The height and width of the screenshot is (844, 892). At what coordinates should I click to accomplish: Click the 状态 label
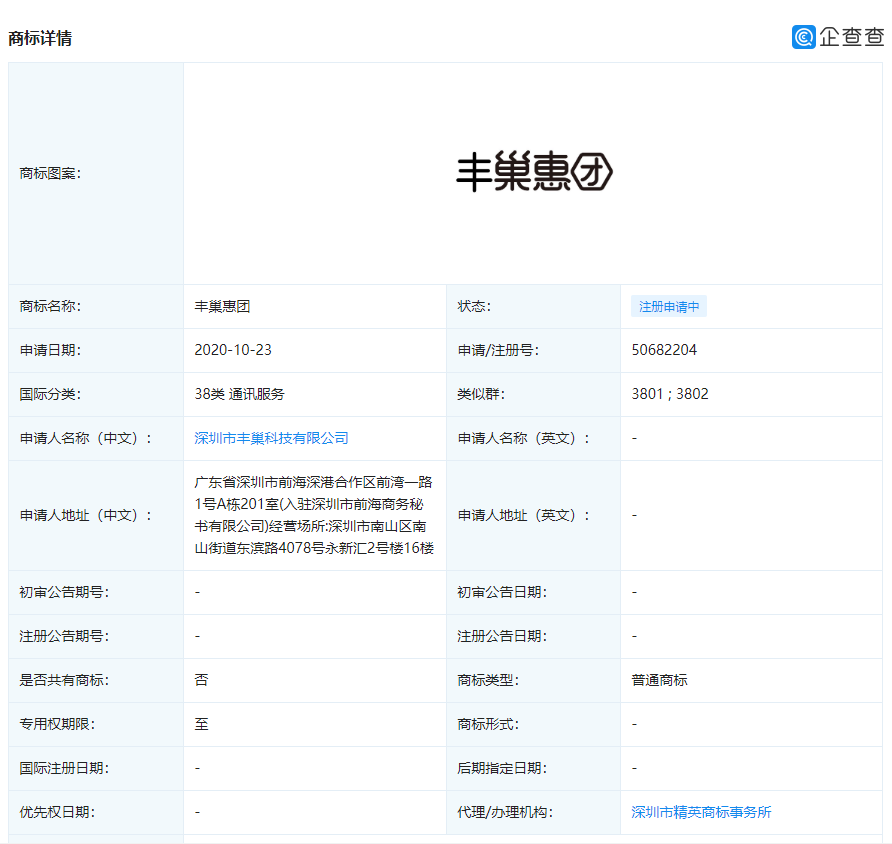point(474,307)
